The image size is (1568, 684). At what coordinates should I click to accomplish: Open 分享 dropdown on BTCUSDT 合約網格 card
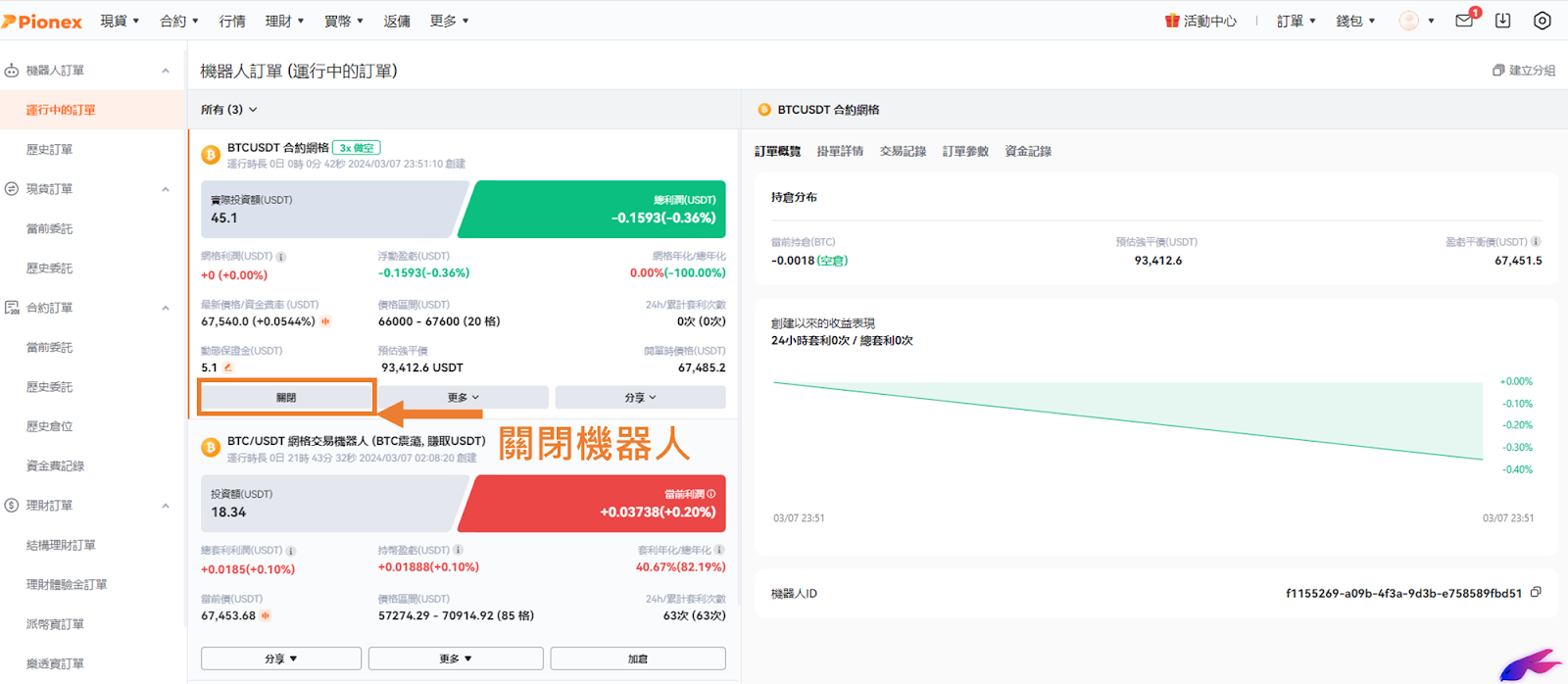coord(640,397)
